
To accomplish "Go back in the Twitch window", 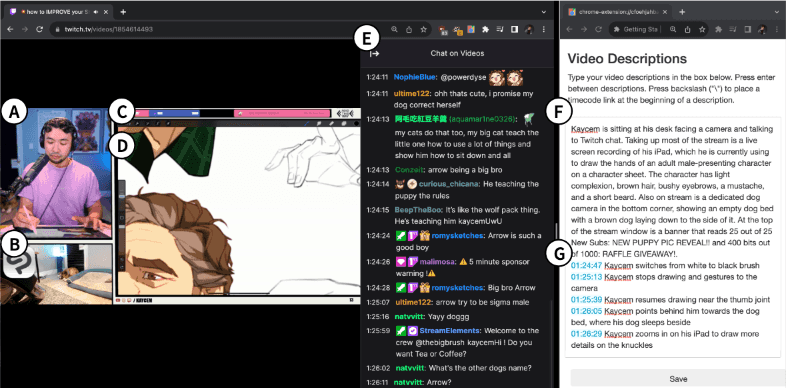I will [x=10, y=30].
